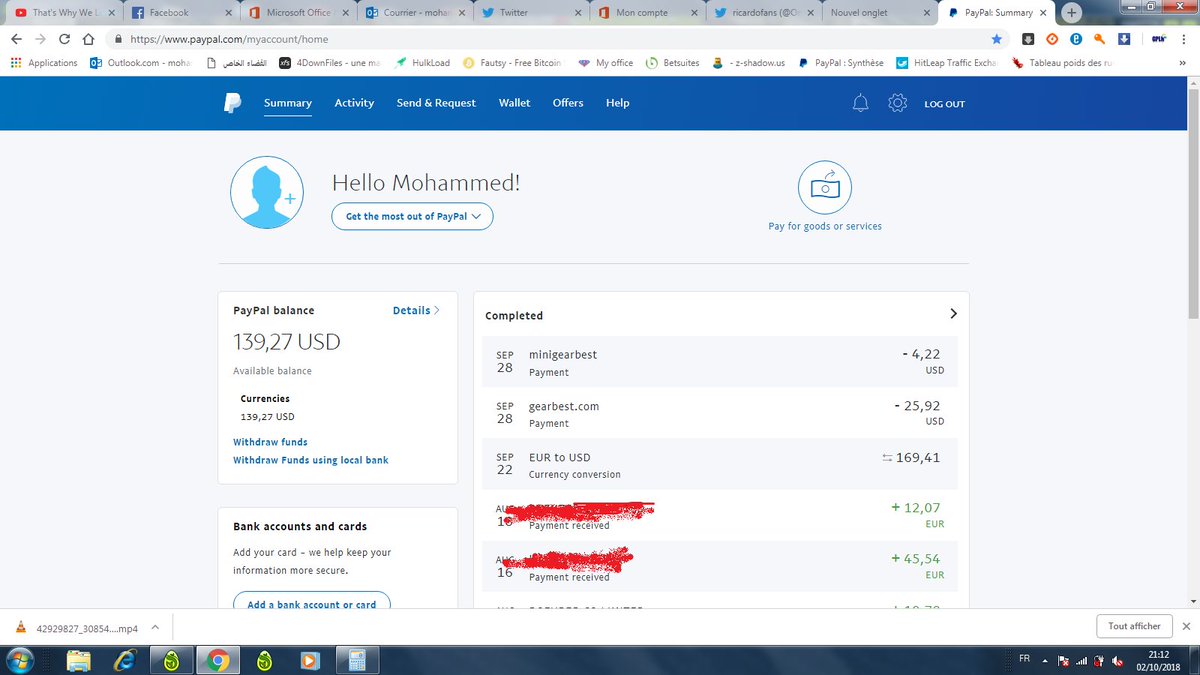Open the options arrow for the downloaded mp4
The height and width of the screenshot is (675, 1200).
[x=155, y=628]
